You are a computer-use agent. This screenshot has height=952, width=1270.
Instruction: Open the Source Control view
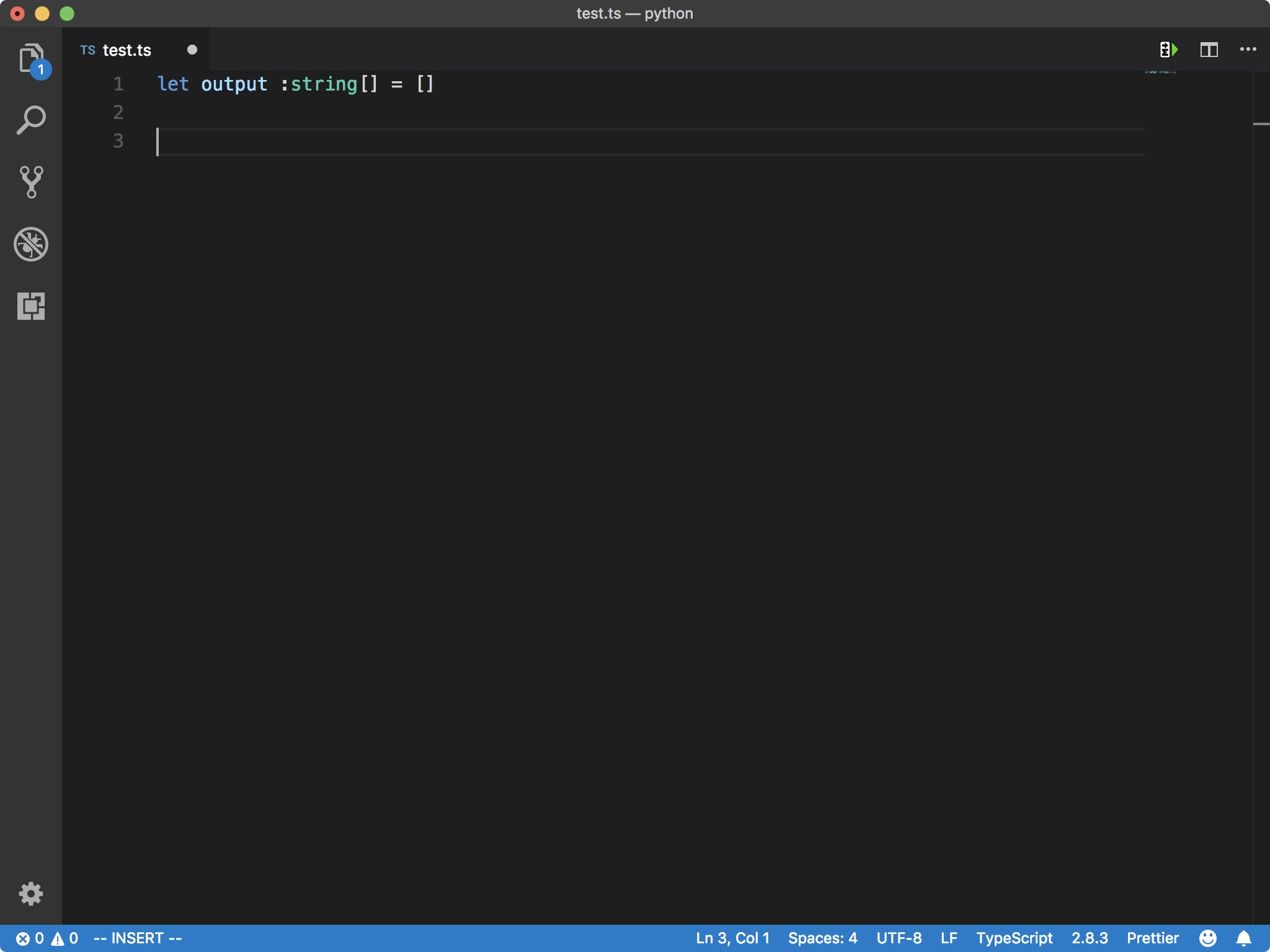pyautogui.click(x=31, y=181)
